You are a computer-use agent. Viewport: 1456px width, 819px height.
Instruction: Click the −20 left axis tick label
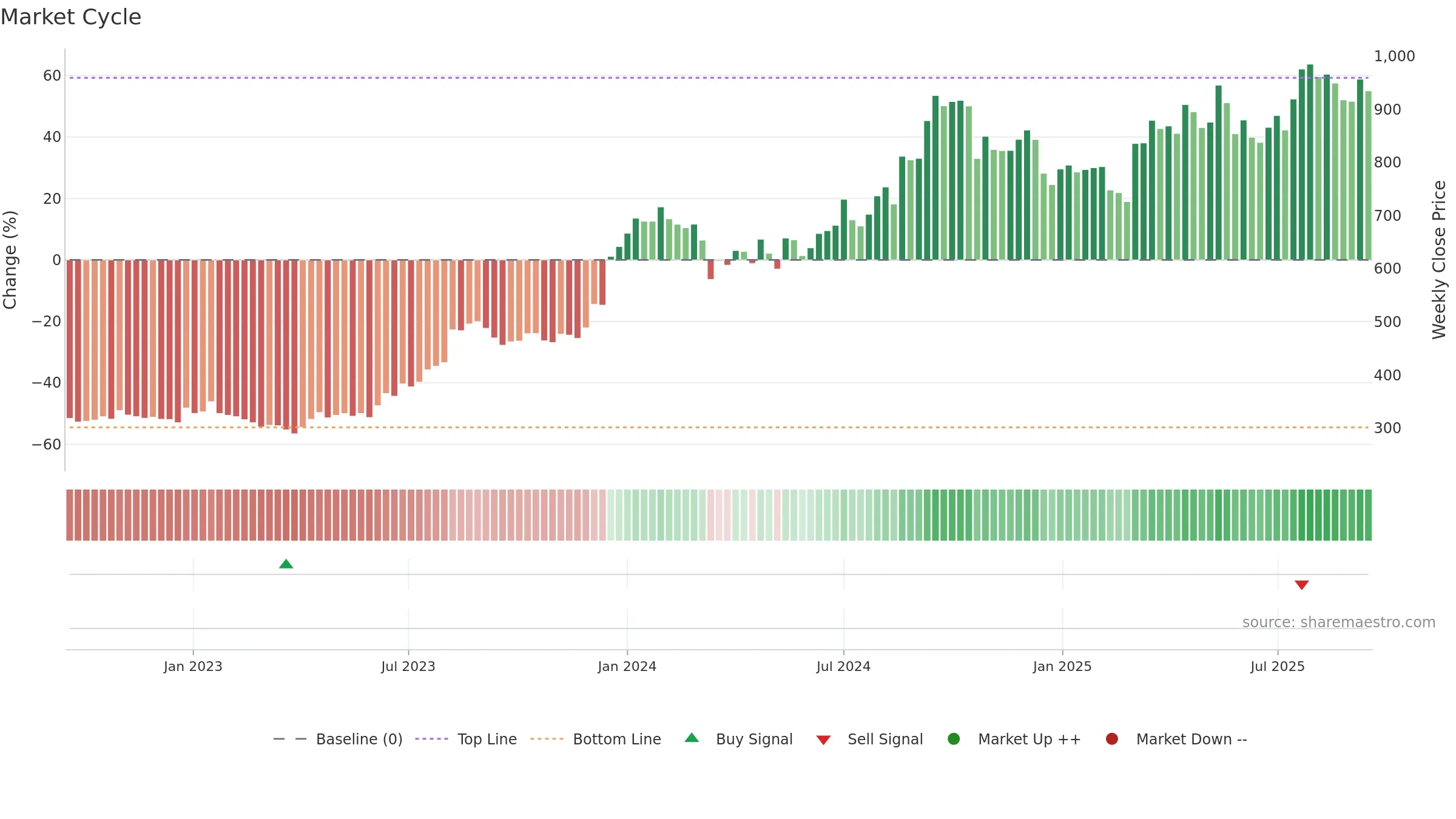coord(47,322)
